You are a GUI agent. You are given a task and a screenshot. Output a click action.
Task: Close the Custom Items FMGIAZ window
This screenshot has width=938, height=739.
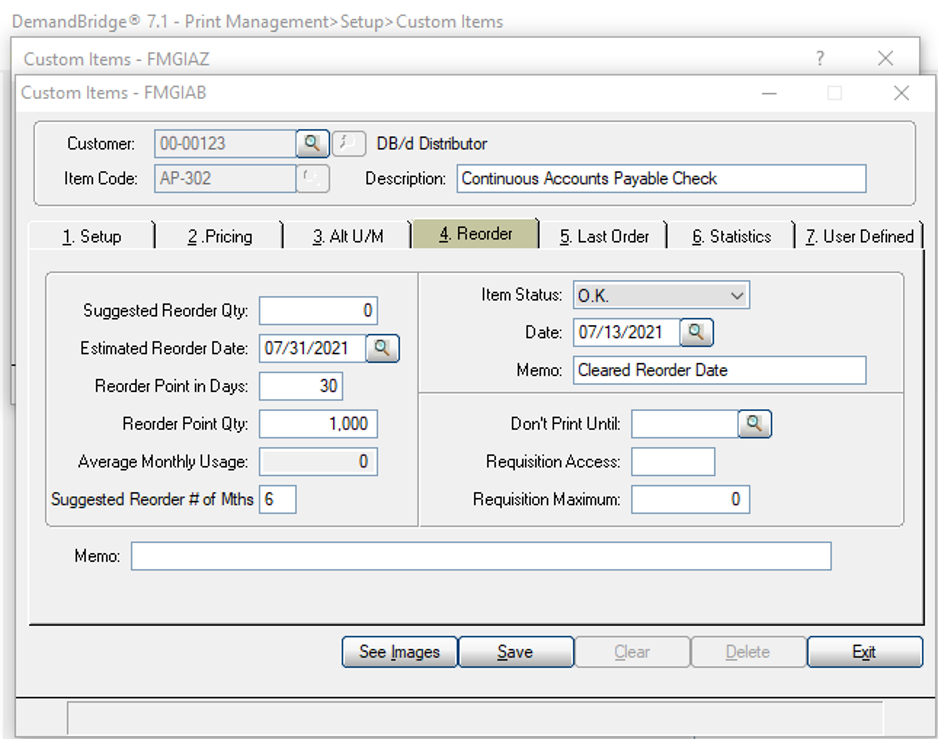(x=885, y=58)
